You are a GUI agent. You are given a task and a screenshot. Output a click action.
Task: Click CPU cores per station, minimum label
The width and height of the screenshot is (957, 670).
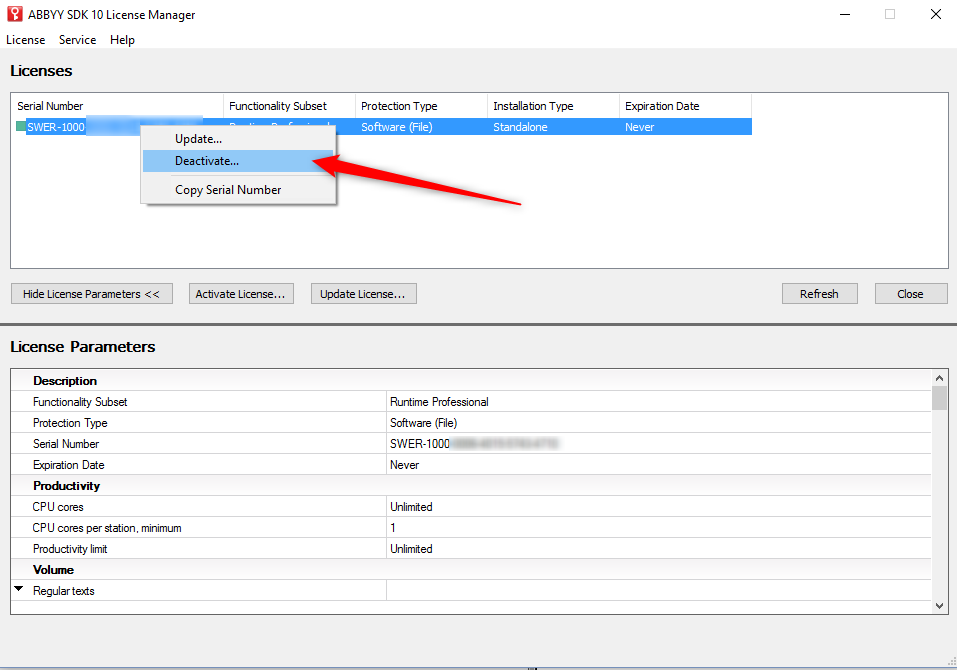[x=107, y=528]
